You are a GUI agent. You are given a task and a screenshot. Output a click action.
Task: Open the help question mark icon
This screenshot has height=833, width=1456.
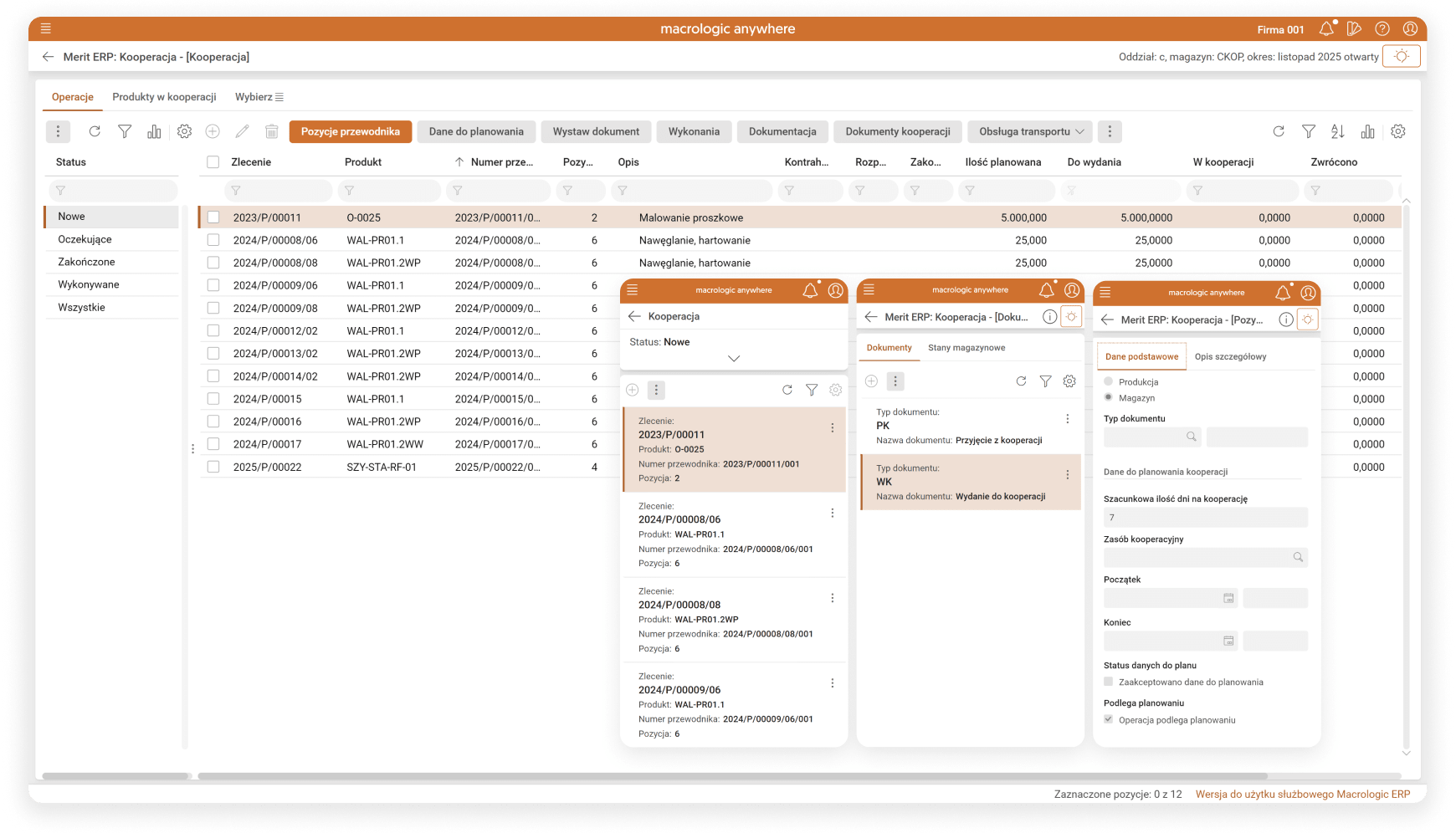click(1382, 29)
